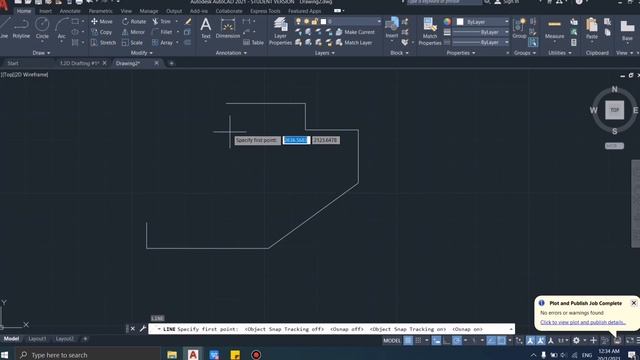Screen dimensions: 640x360
Task: Select the Arc draw tool
Action: pos(61,28)
